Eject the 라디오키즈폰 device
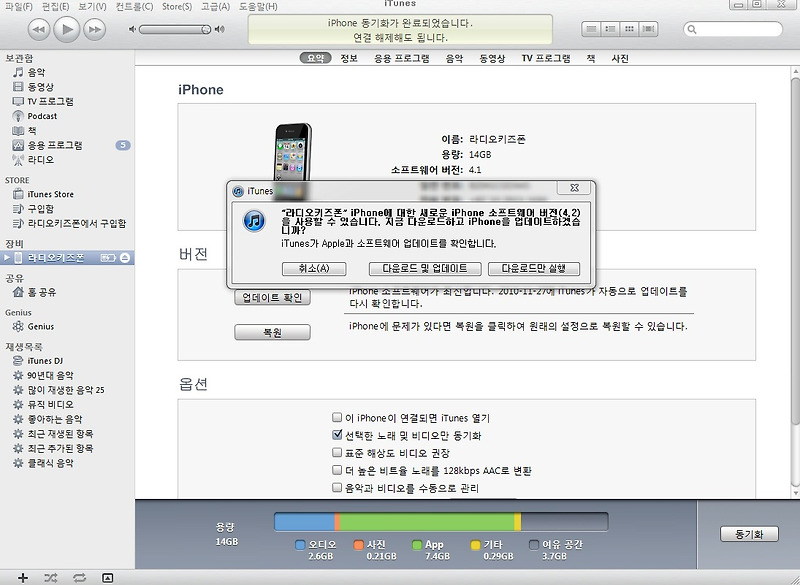The width and height of the screenshot is (800, 585). tap(125, 258)
